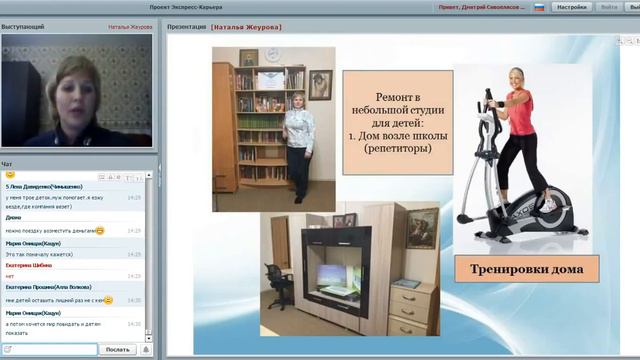Click the bell notification icon beside Послать
The height and width of the screenshot is (360, 640).
point(146,350)
